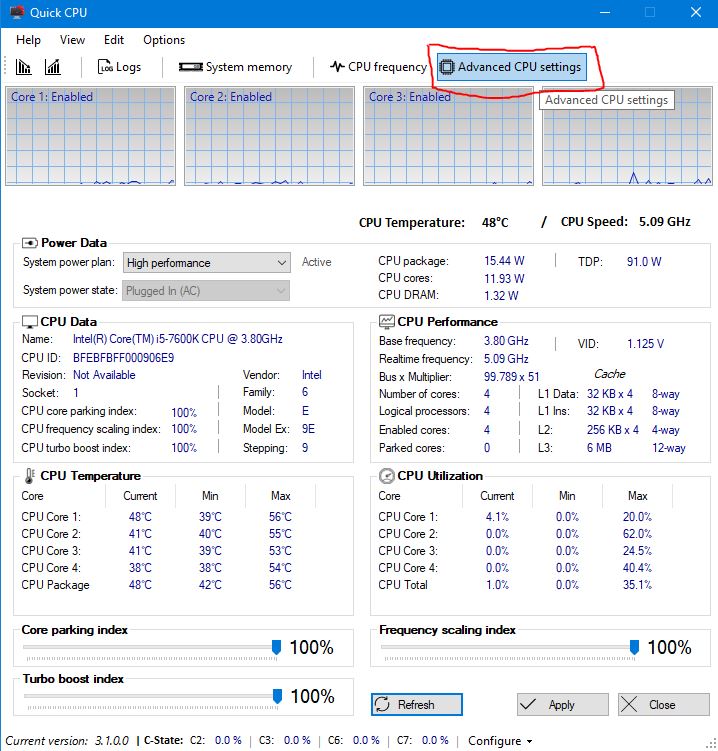Click the Core 2 usage graph
Viewport: 718px width, 751px height.
(270, 136)
